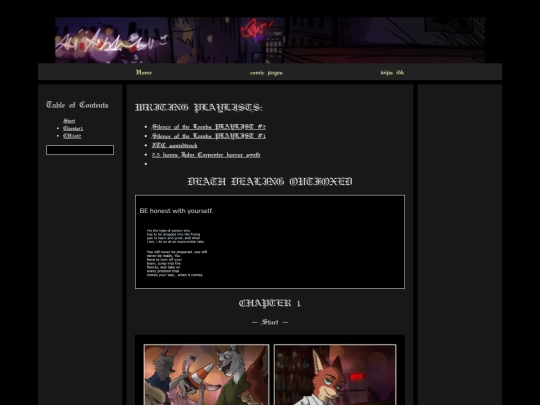Open comic panel with fox at bar

pos(335,375)
